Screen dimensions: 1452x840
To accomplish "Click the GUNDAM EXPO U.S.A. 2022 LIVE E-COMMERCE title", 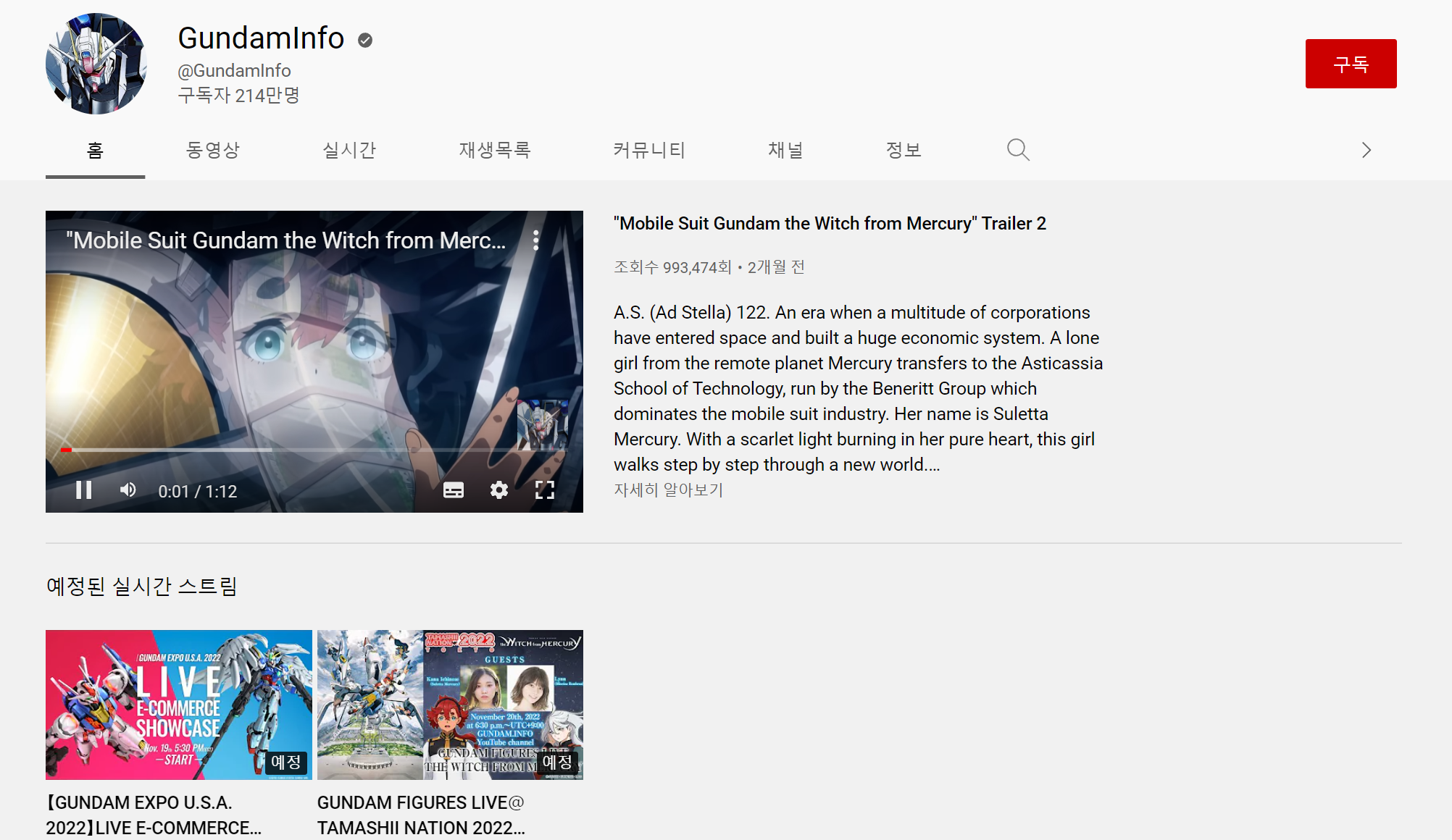I will (x=154, y=815).
